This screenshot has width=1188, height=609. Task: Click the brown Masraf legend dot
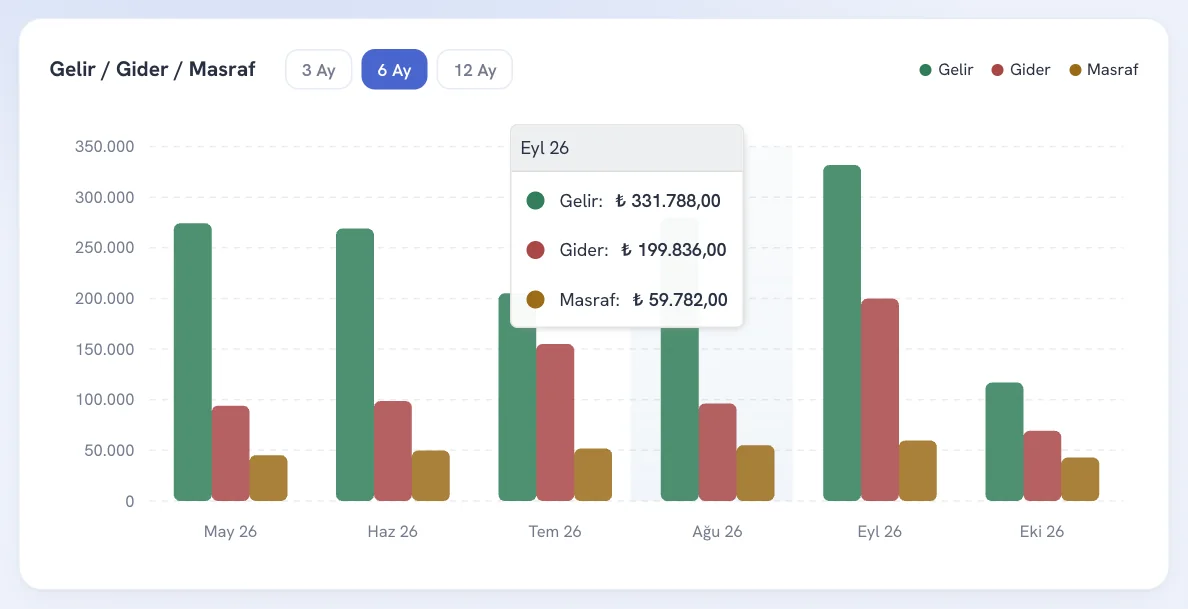1075,70
